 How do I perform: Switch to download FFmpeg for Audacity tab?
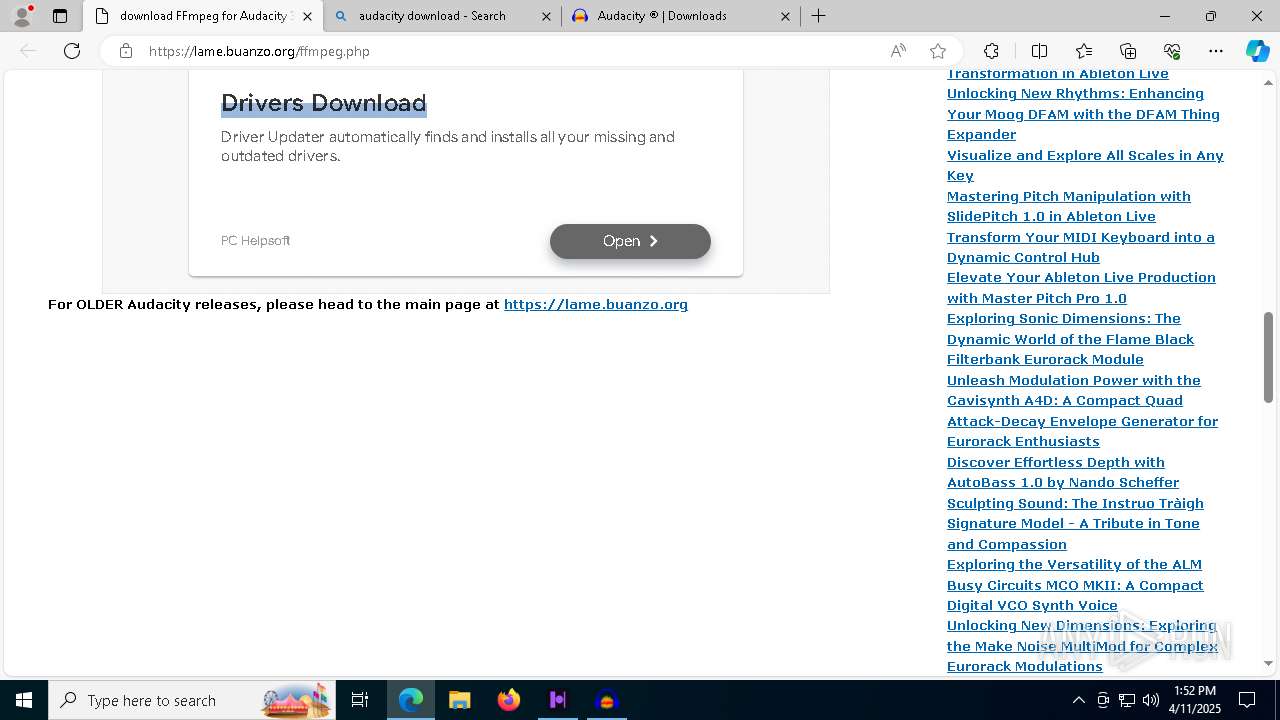(202, 16)
